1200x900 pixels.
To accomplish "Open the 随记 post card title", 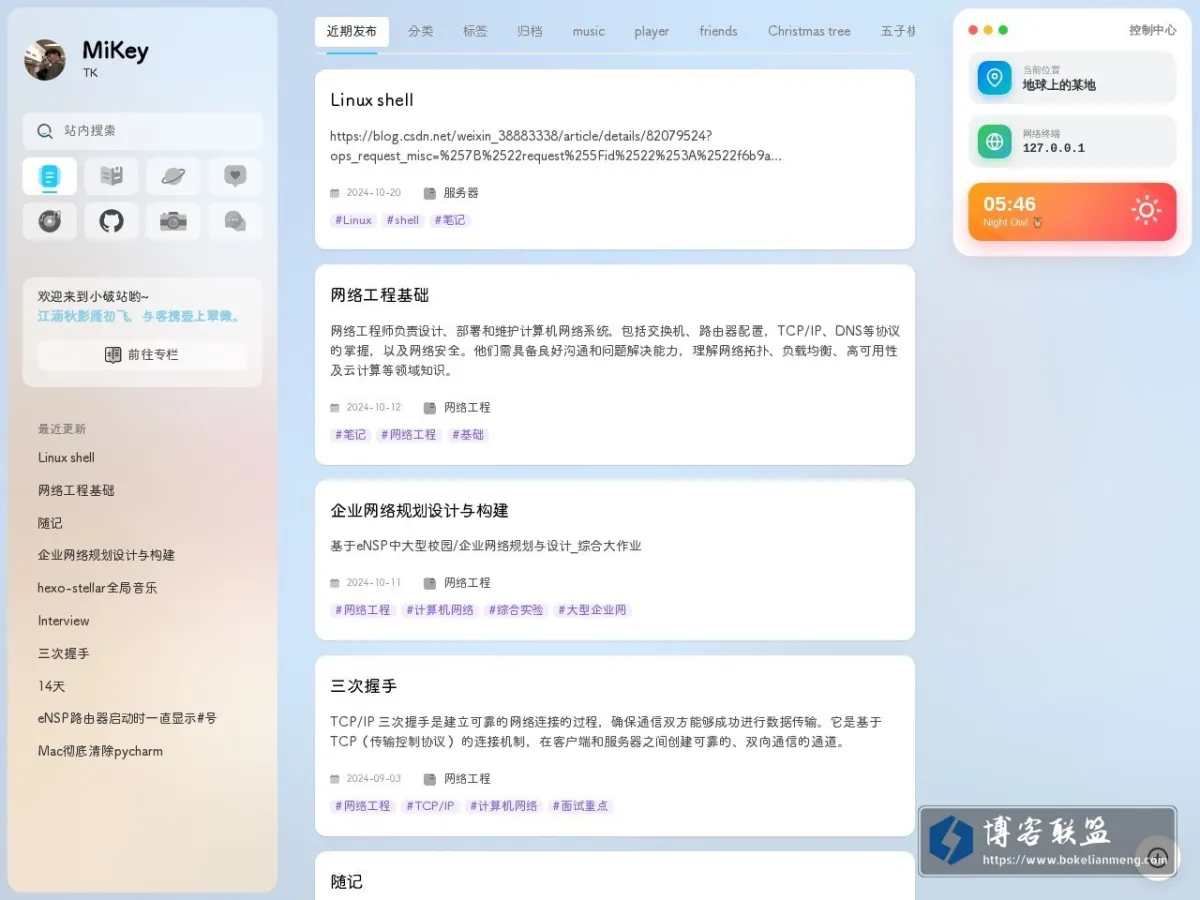I will (347, 881).
